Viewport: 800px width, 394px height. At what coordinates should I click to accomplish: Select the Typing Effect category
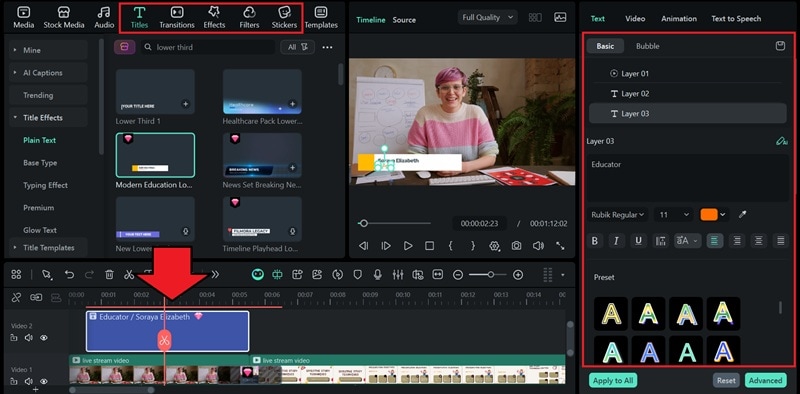tap(45, 185)
